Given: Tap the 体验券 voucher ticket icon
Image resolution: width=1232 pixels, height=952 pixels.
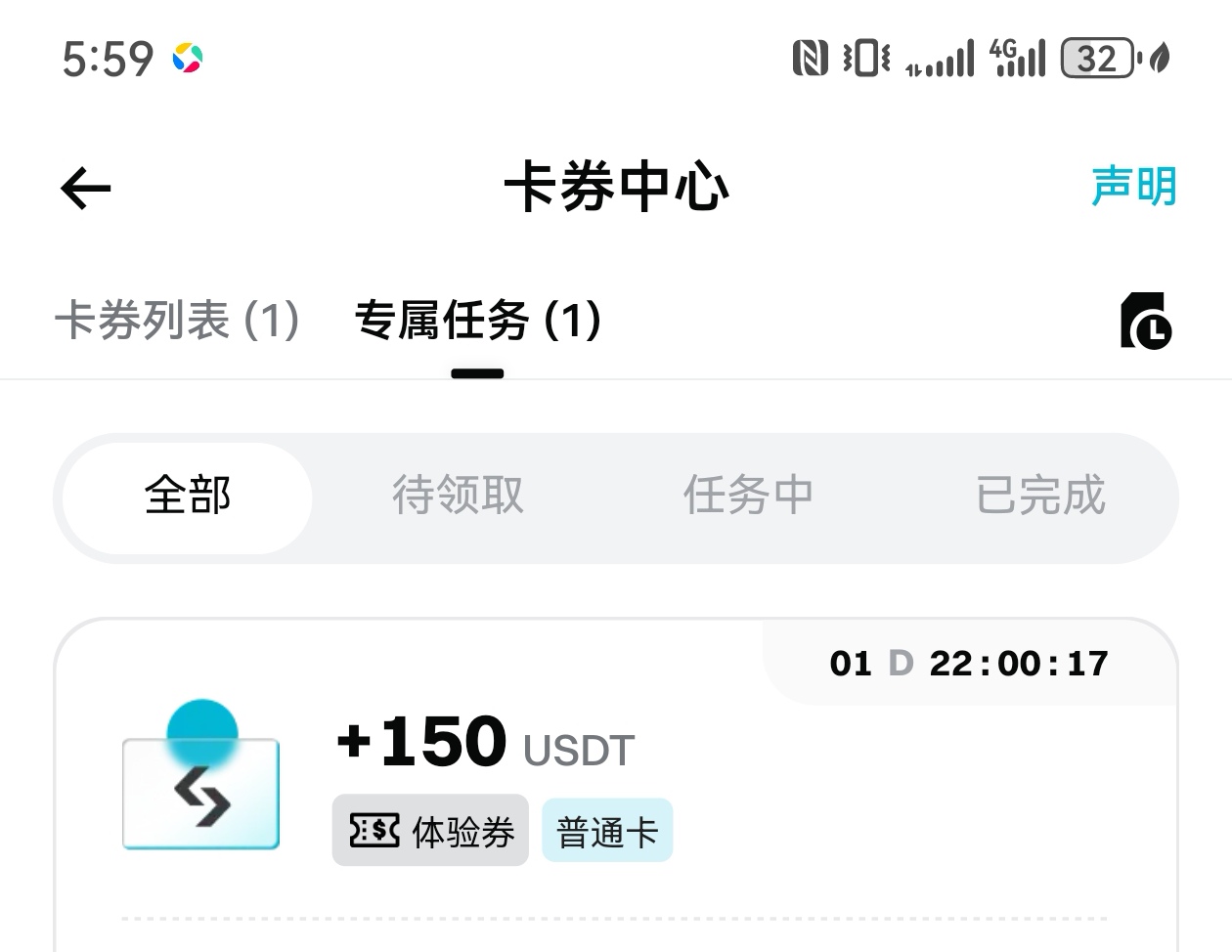Looking at the screenshot, I should coord(374,830).
